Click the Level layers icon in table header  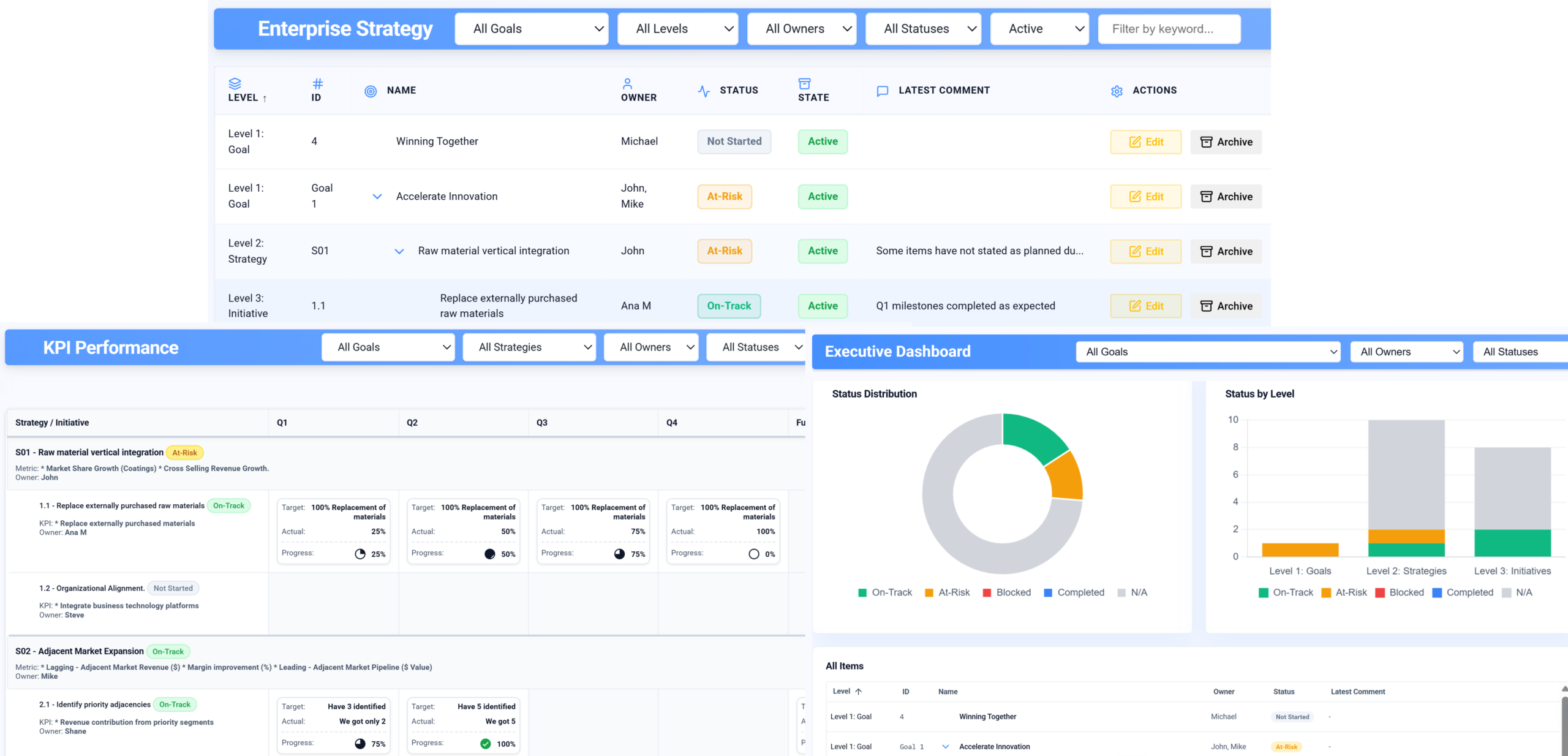pyautogui.click(x=235, y=83)
